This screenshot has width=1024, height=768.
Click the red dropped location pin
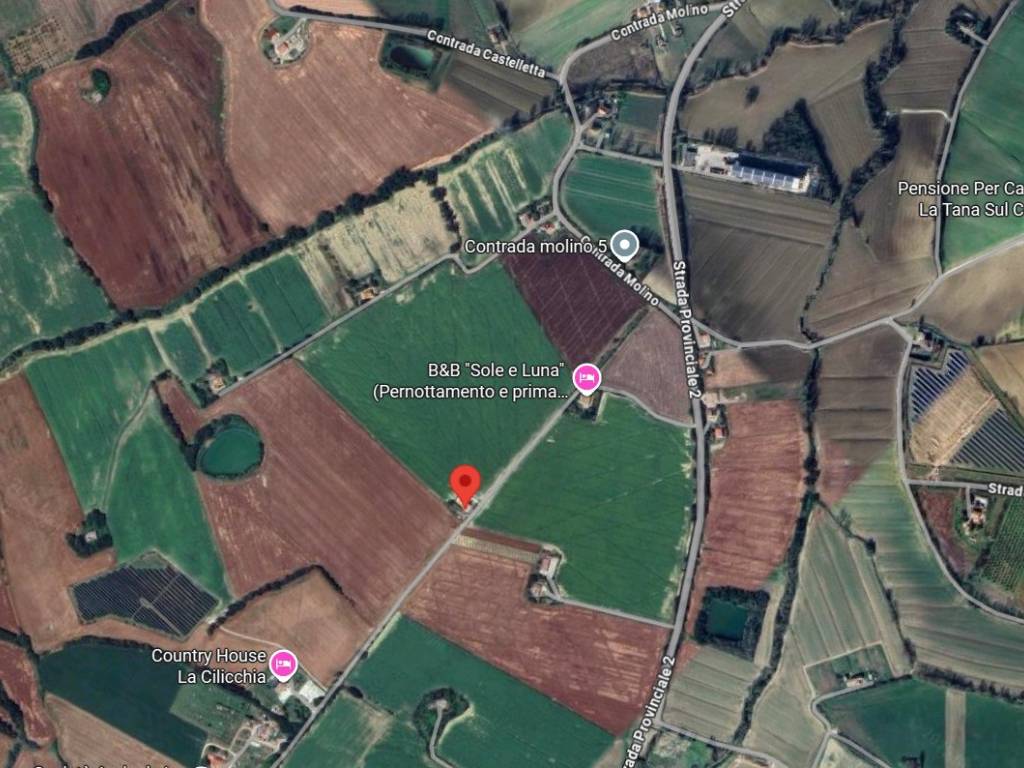click(x=465, y=486)
